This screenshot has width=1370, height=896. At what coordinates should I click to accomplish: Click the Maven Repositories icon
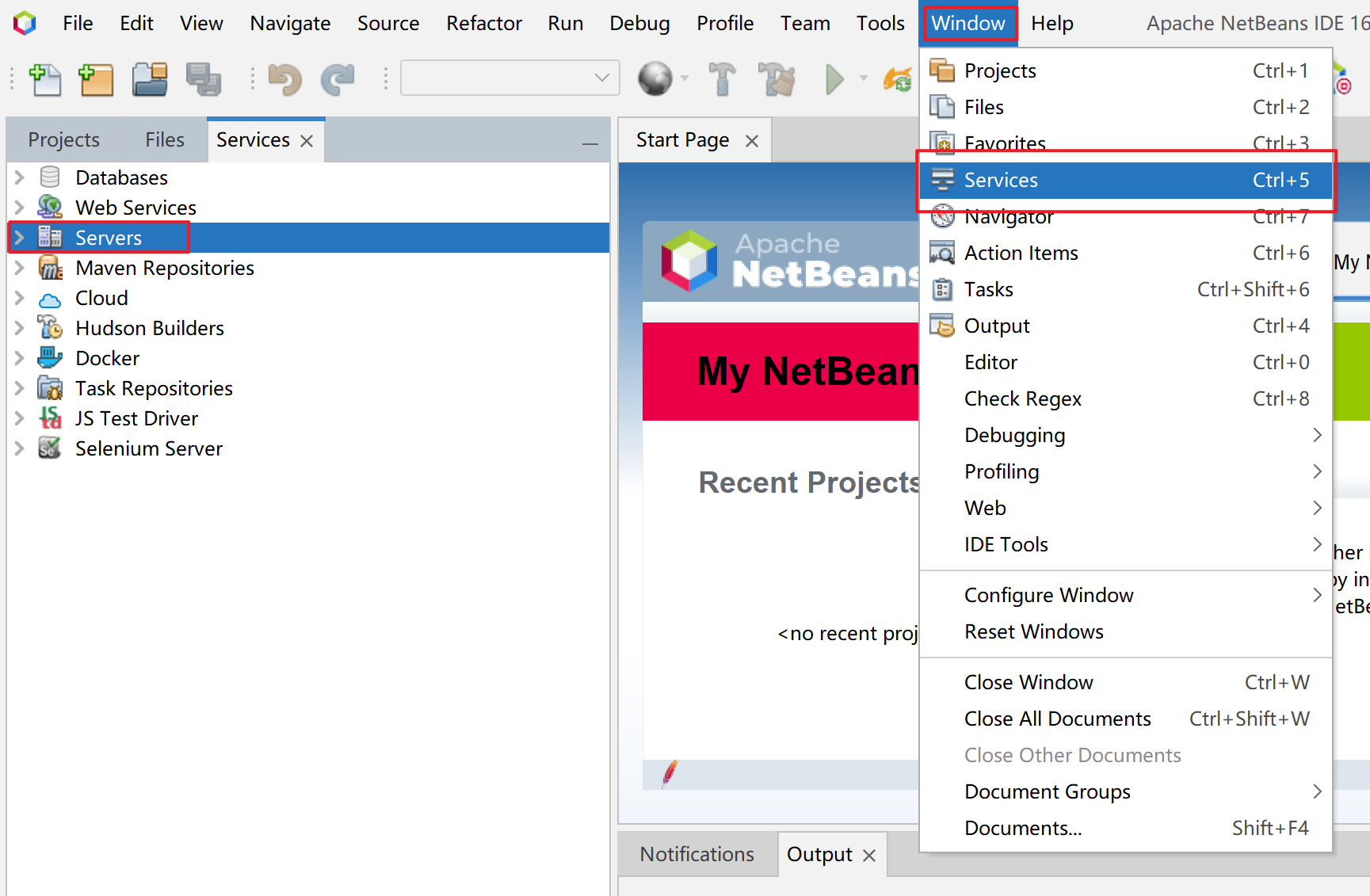point(50,267)
